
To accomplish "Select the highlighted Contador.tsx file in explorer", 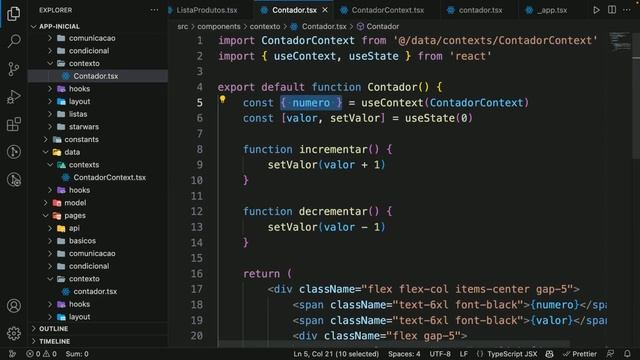I will pyautogui.click(x=96, y=76).
